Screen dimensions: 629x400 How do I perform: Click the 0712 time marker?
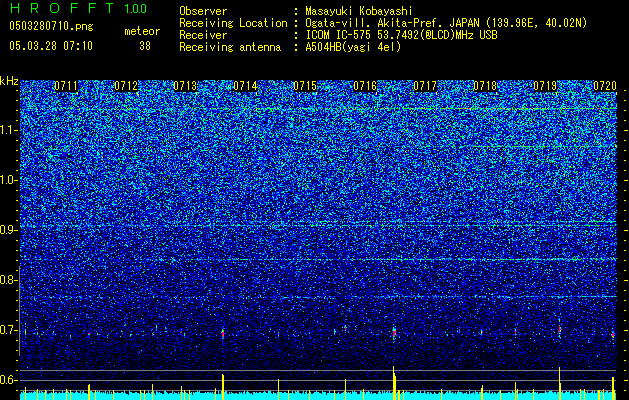[x=126, y=86]
